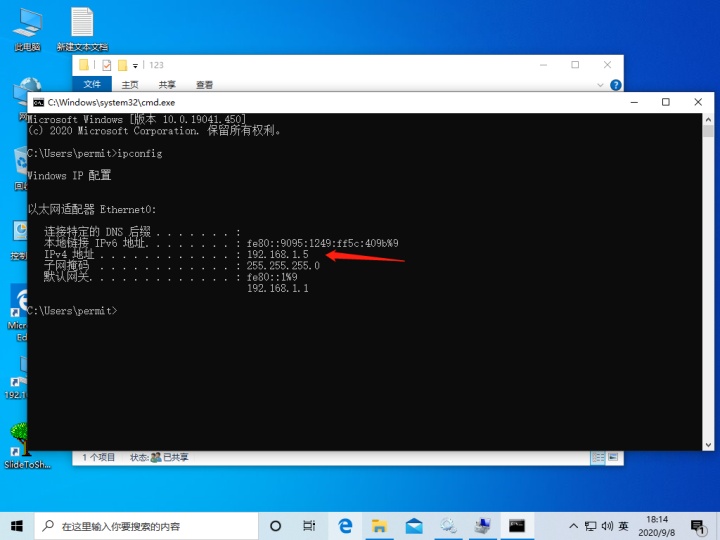Screen dimensions: 720x540
Task: Click the New folder icon in Explorer quick access toolbar
Action: point(122,65)
